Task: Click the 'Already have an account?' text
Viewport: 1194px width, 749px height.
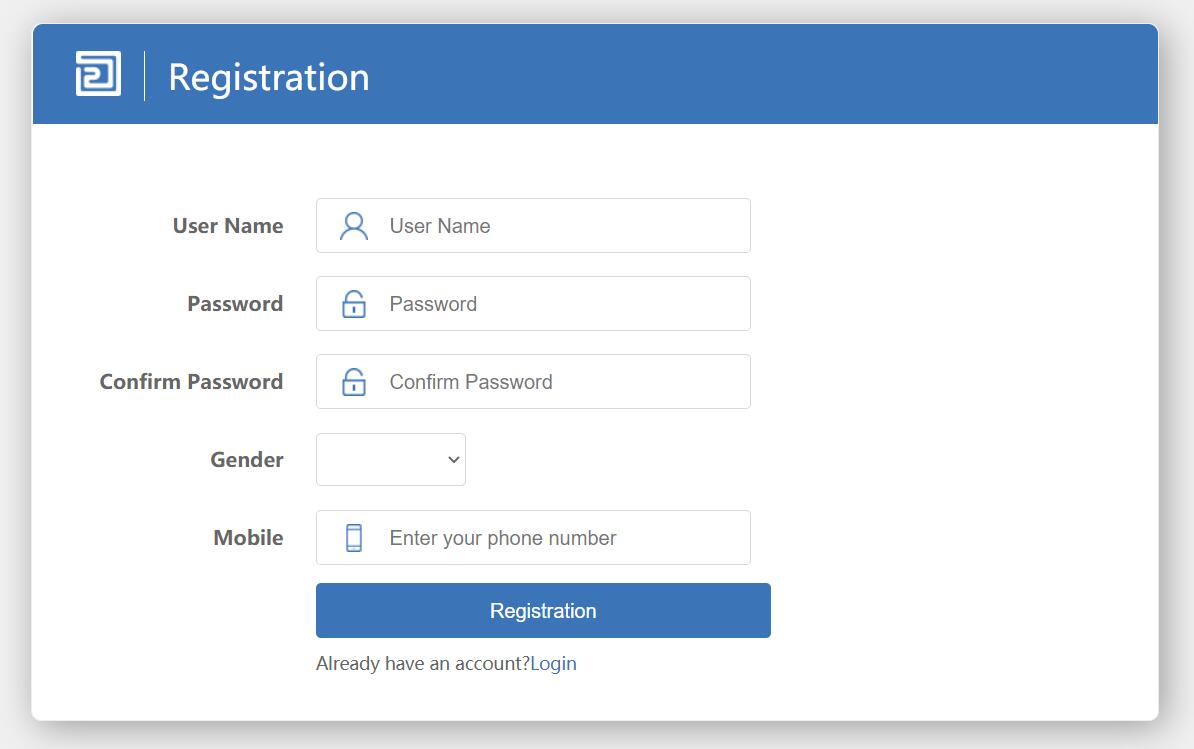Action: (x=422, y=664)
